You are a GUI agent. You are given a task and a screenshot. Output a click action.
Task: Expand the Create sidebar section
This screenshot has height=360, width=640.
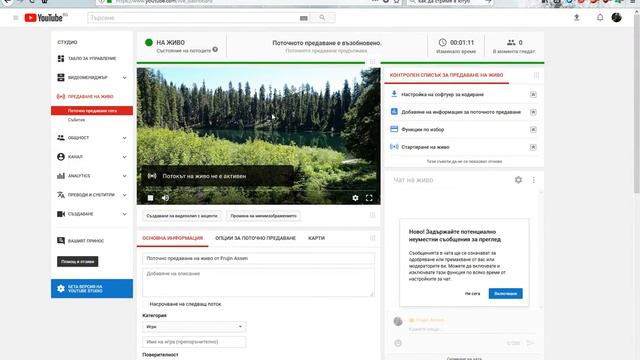point(124,214)
